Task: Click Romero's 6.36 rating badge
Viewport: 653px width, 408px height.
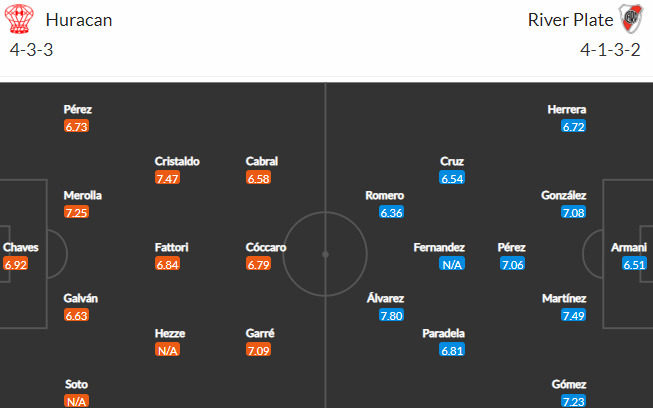Action: (x=391, y=213)
